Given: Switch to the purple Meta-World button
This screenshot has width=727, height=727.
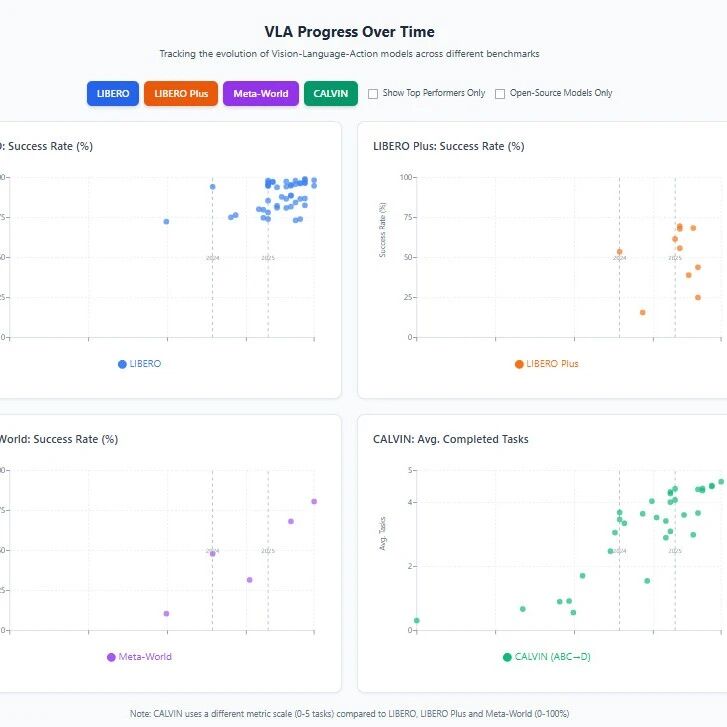Looking at the screenshot, I should (260, 93).
